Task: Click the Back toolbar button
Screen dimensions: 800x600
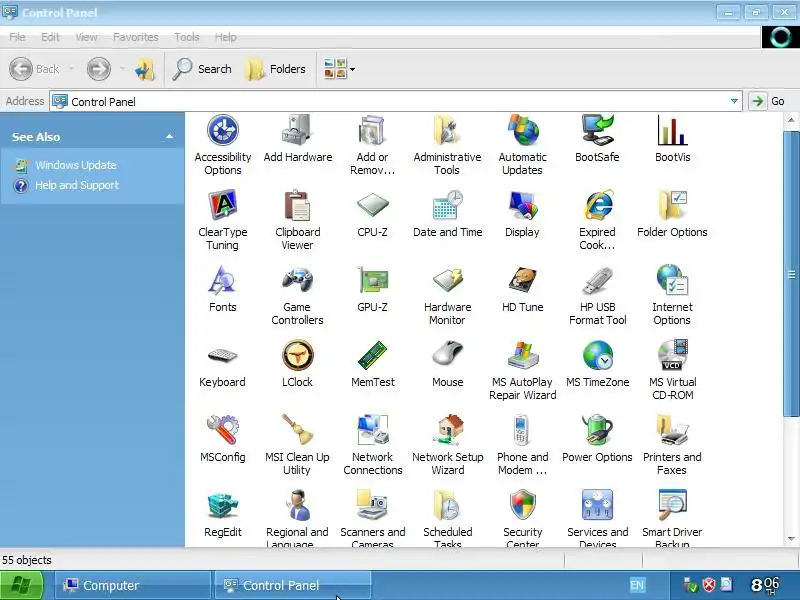Action: pyautogui.click(x=35, y=69)
